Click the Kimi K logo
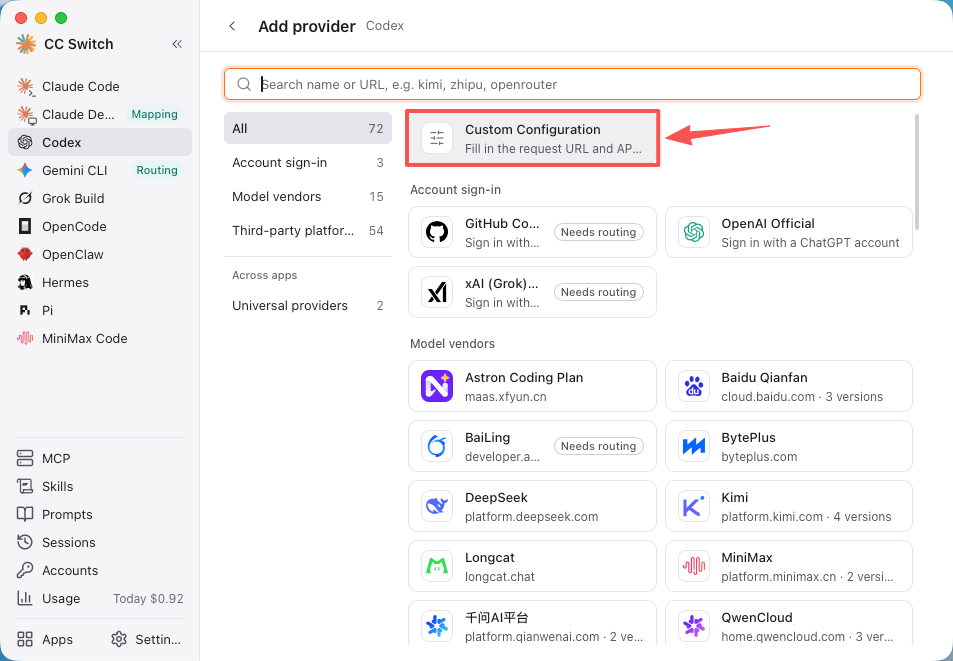Viewport: 953px width, 661px height. (x=693, y=506)
